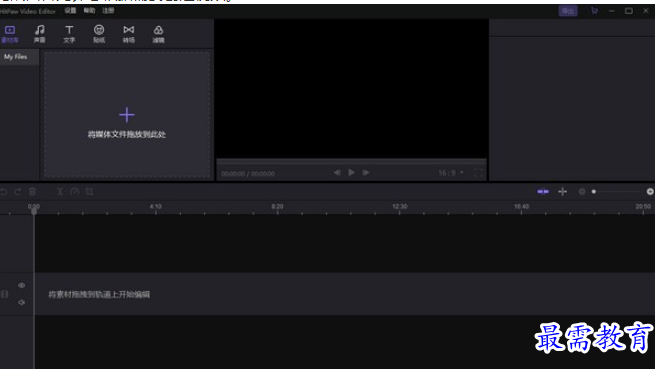Screen dimensions: 659x369
Task: Toggle fullscreen preview
Action: pyautogui.click(x=478, y=173)
